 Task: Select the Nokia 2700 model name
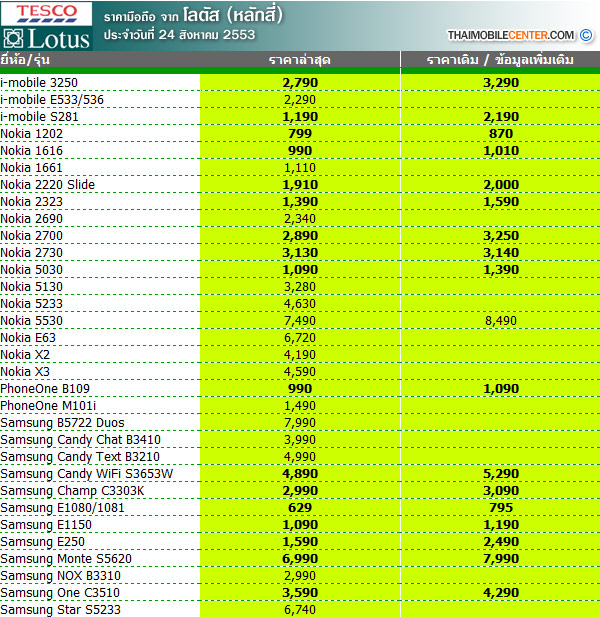point(31,236)
